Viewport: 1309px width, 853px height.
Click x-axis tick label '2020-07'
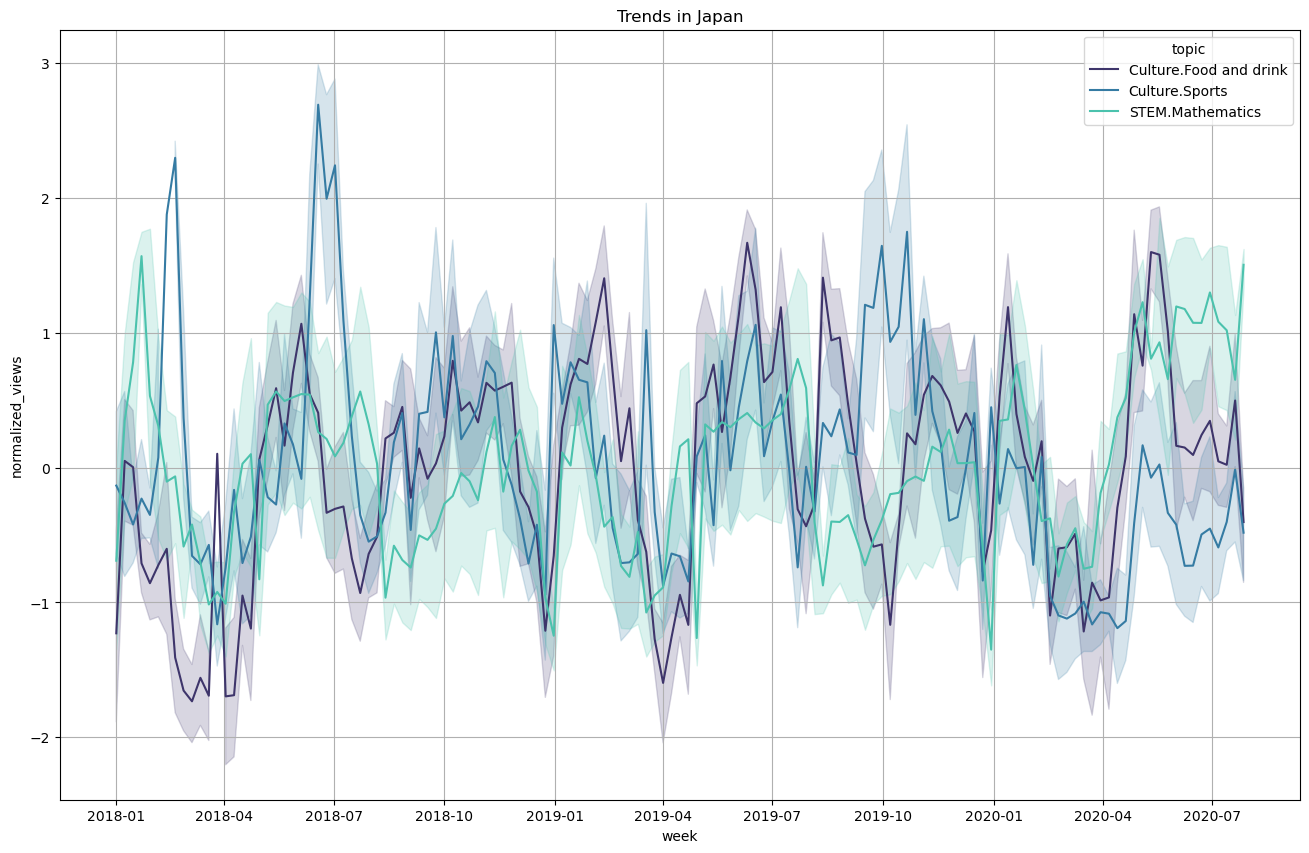click(1212, 816)
